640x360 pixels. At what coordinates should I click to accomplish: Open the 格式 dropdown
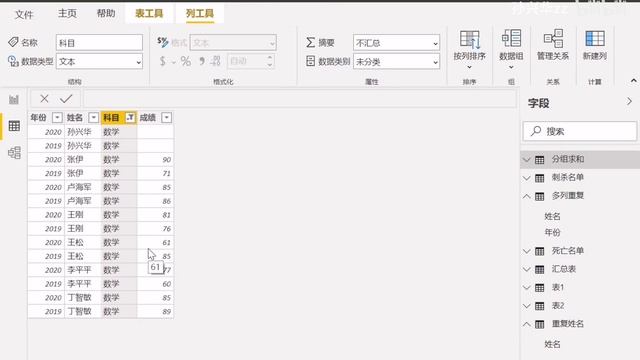pyautogui.click(x=233, y=43)
